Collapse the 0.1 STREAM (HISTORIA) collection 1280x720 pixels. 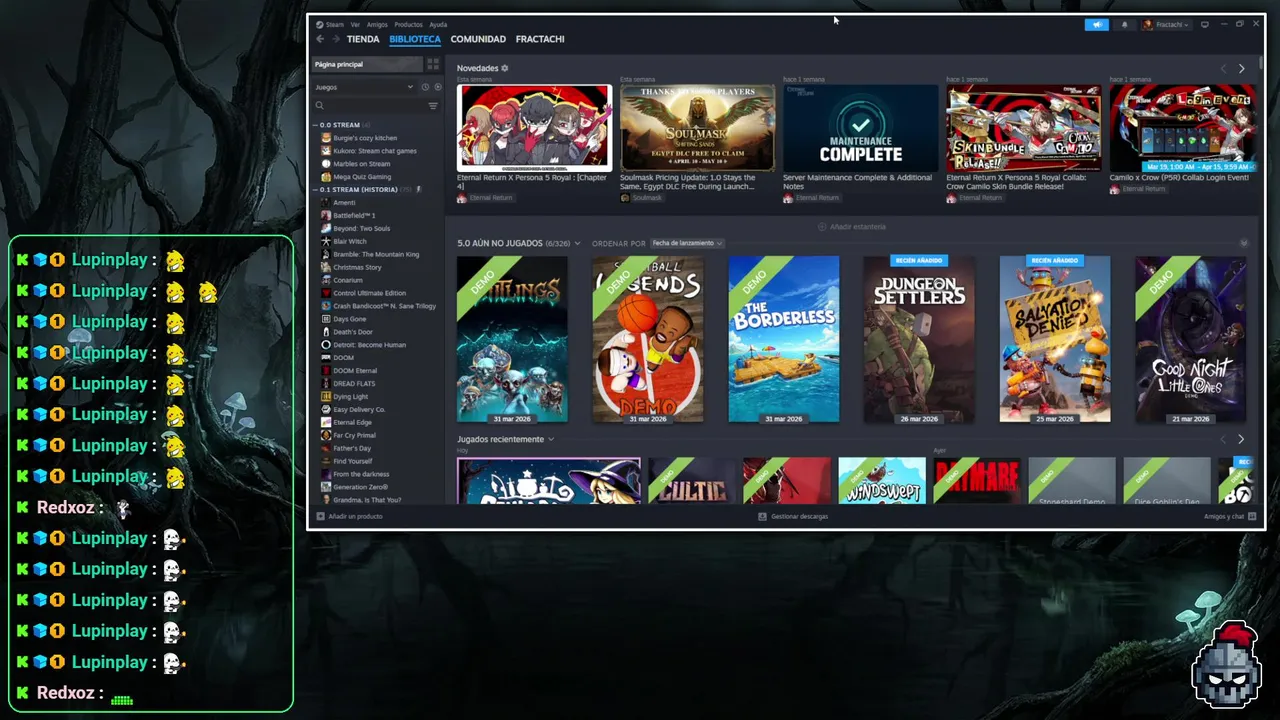pyautogui.click(x=315, y=190)
